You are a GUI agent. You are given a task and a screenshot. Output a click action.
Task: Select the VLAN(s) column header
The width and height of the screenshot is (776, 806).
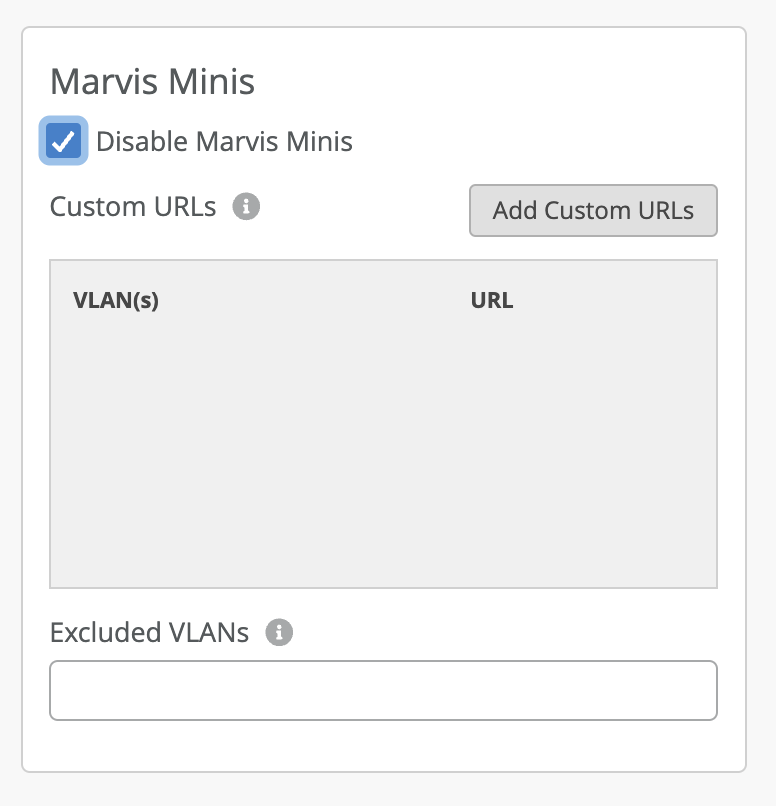(116, 300)
